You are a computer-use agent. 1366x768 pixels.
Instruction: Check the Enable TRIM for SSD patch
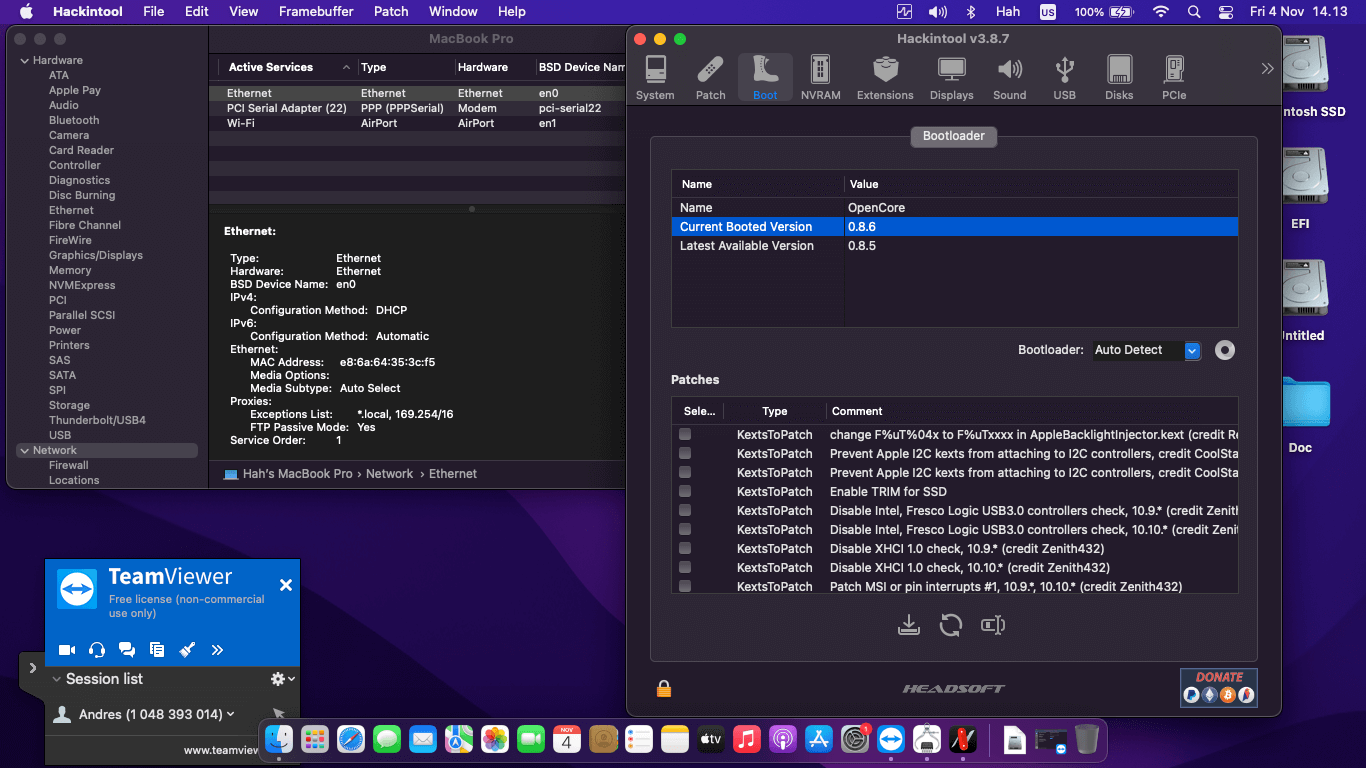685,491
